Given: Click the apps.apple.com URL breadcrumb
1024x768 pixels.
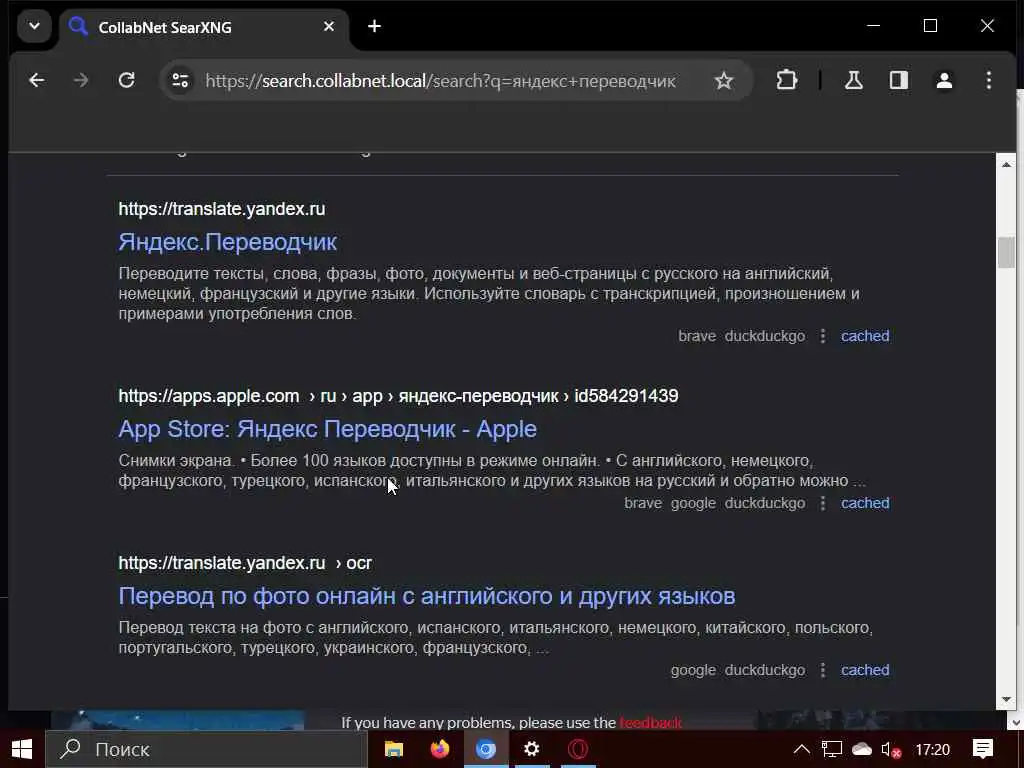Looking at the screenshot, I should [x=398, y=396].
